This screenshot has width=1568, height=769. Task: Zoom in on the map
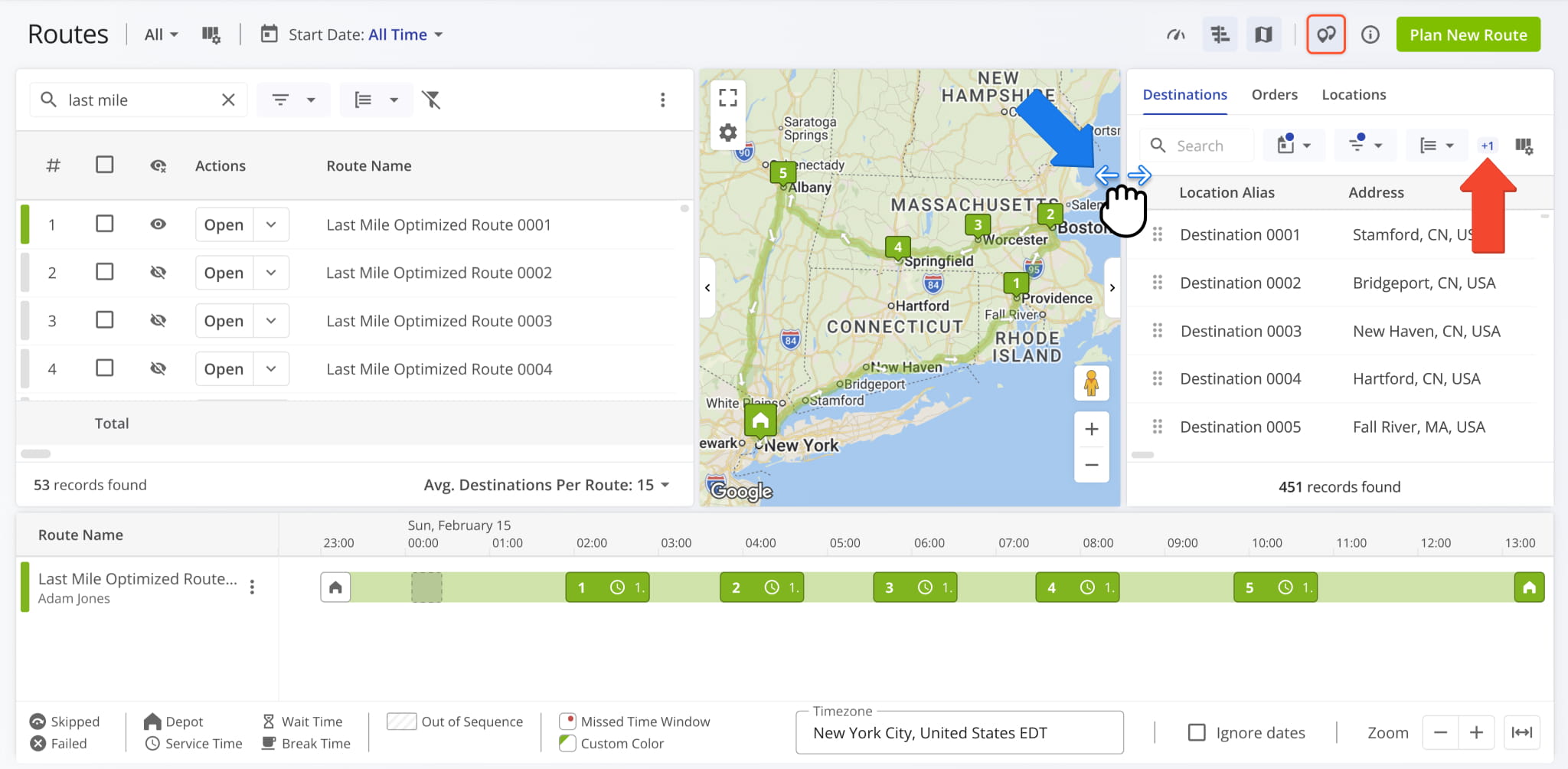[1092, 429]
